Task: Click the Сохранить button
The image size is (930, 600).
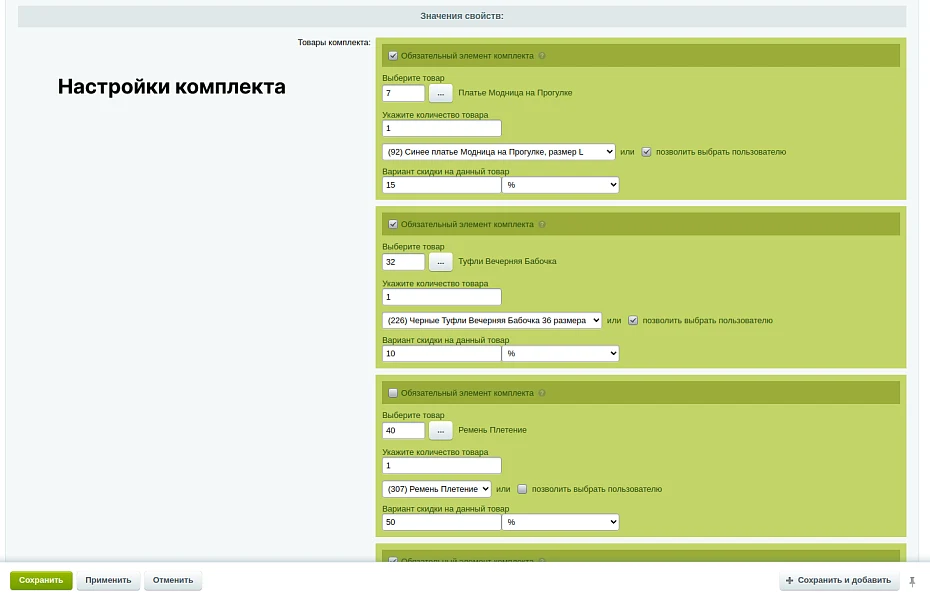Action: click(x=41, y=580)
